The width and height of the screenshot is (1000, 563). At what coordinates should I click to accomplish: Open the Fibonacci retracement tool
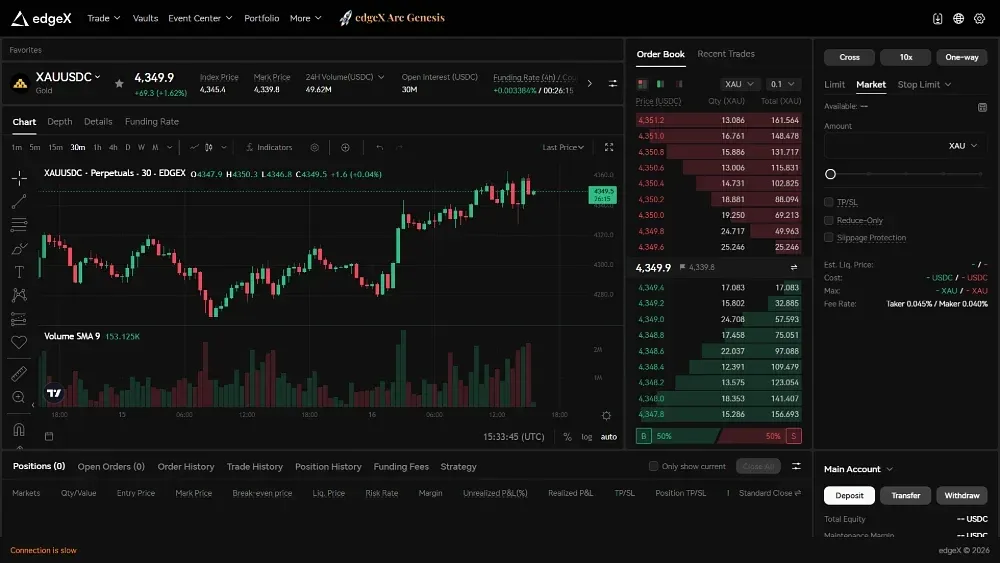point(19,224)
